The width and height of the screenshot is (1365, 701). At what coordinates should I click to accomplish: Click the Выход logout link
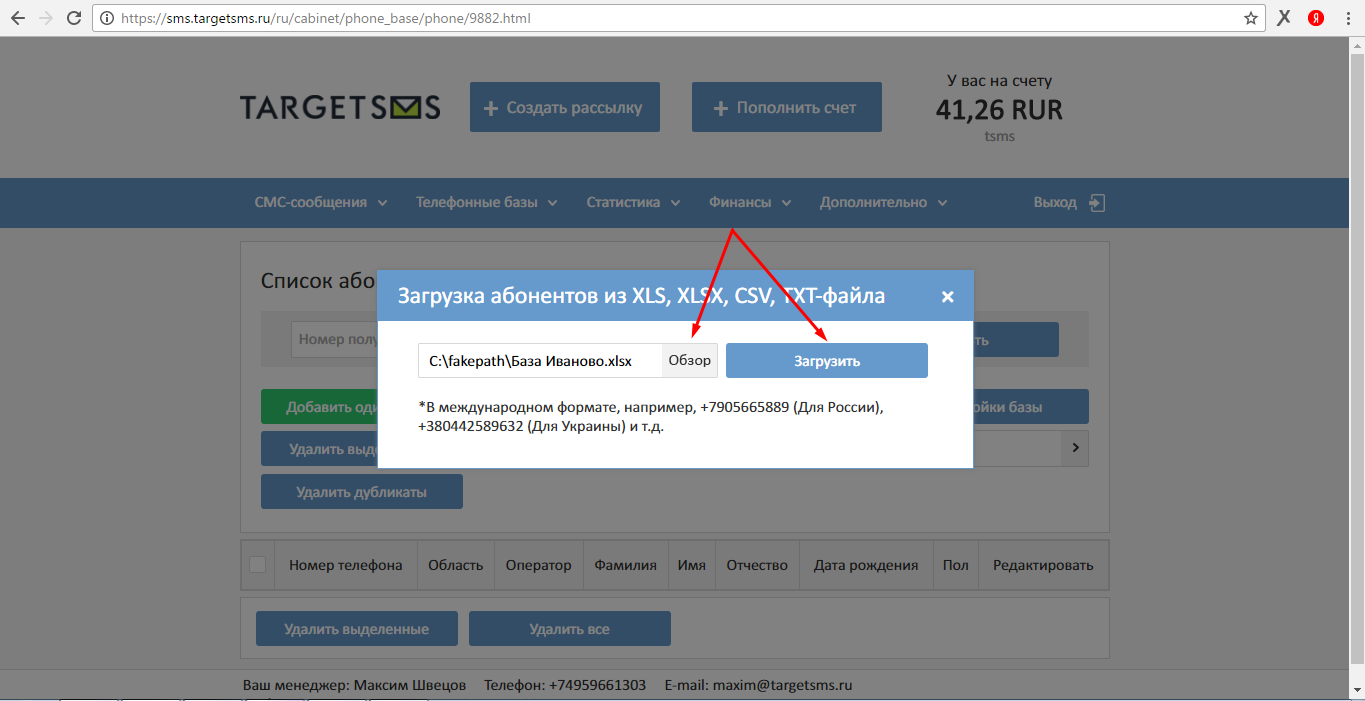click(1055, 203)
